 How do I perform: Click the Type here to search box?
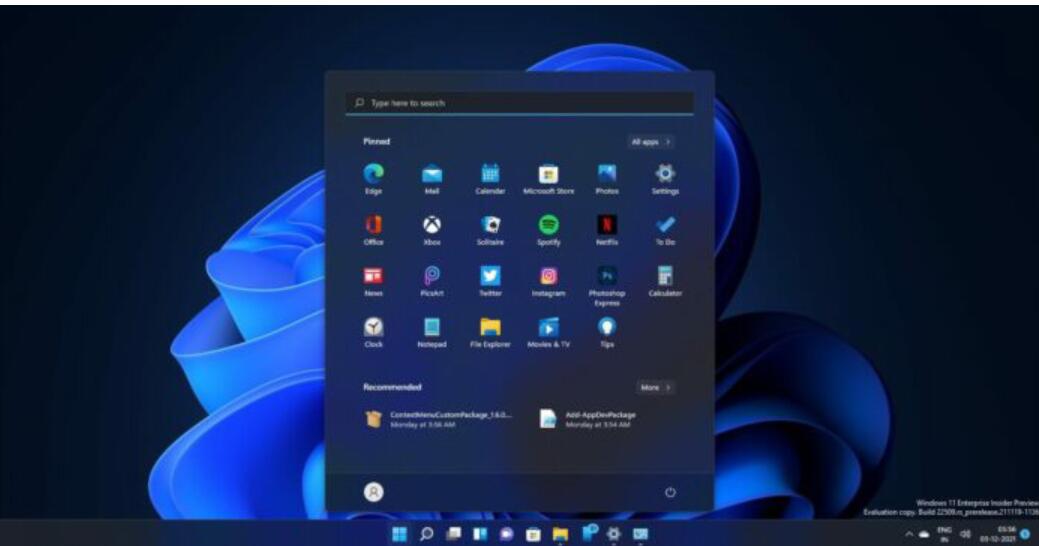point(520,103)
